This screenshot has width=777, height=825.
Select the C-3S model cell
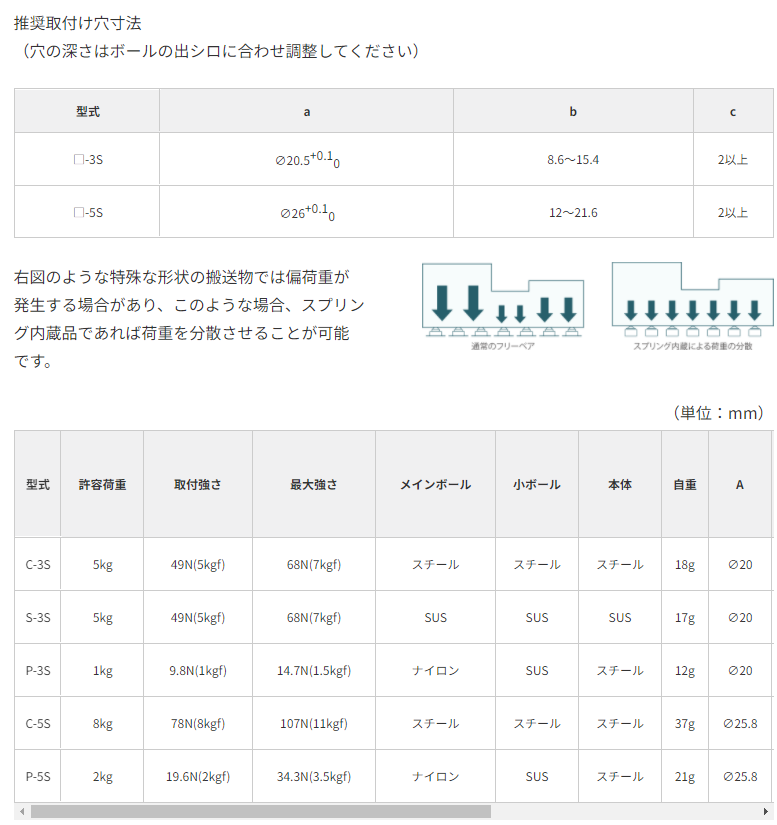38,564
